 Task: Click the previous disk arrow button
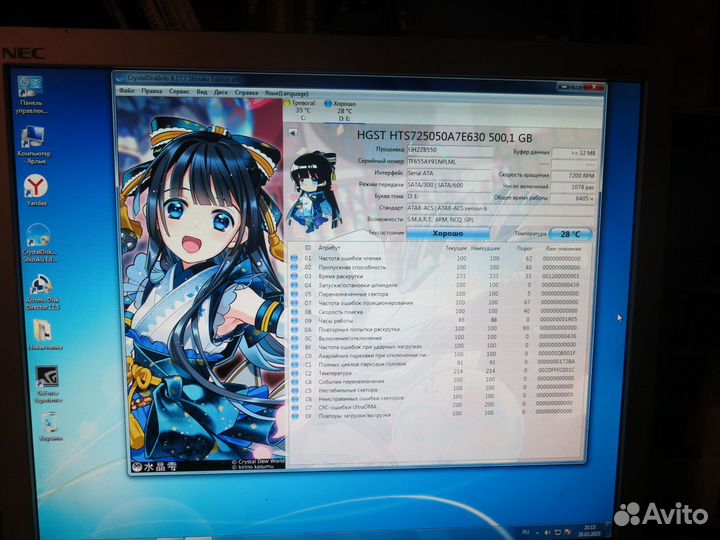(292, 133)
